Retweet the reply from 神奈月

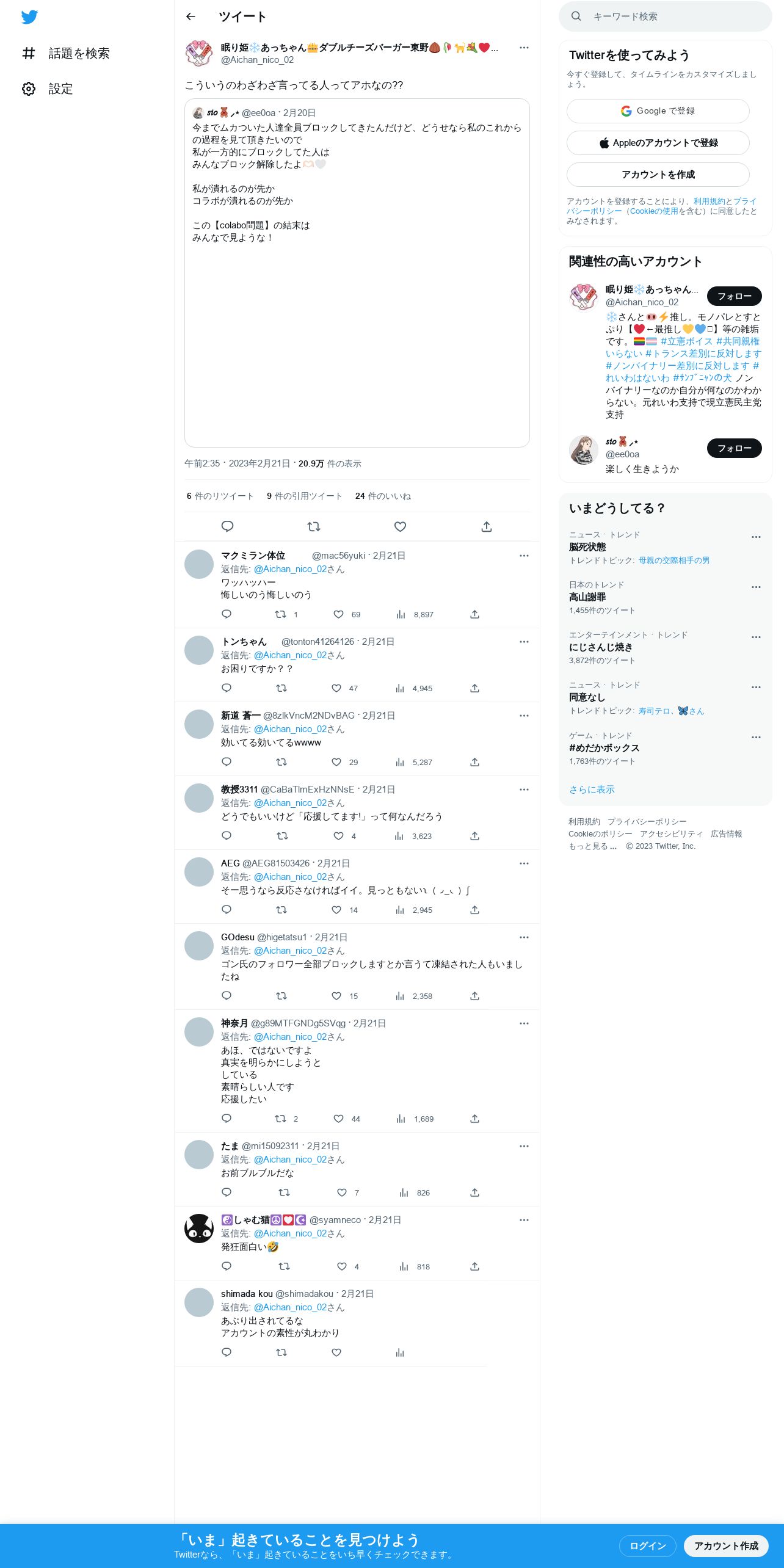click(280, 1119)
